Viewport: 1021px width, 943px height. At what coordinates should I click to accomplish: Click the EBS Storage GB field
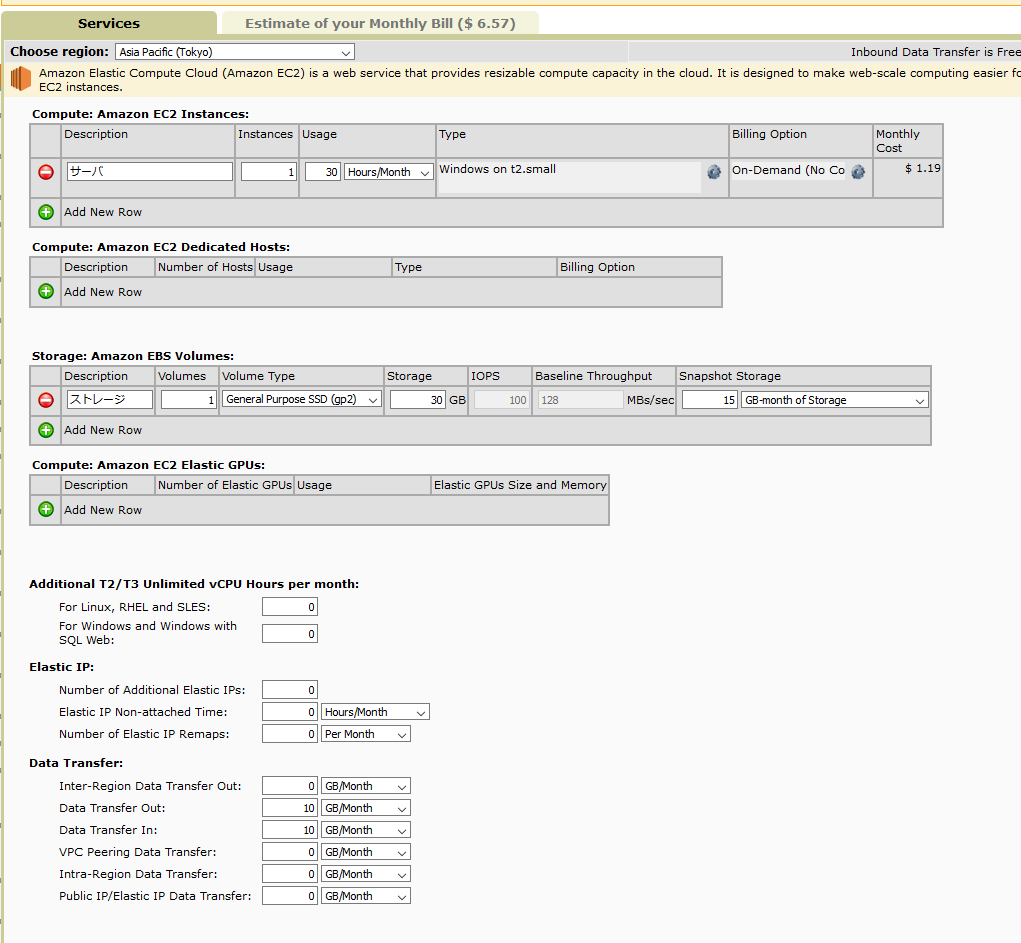tap(418, 399)
